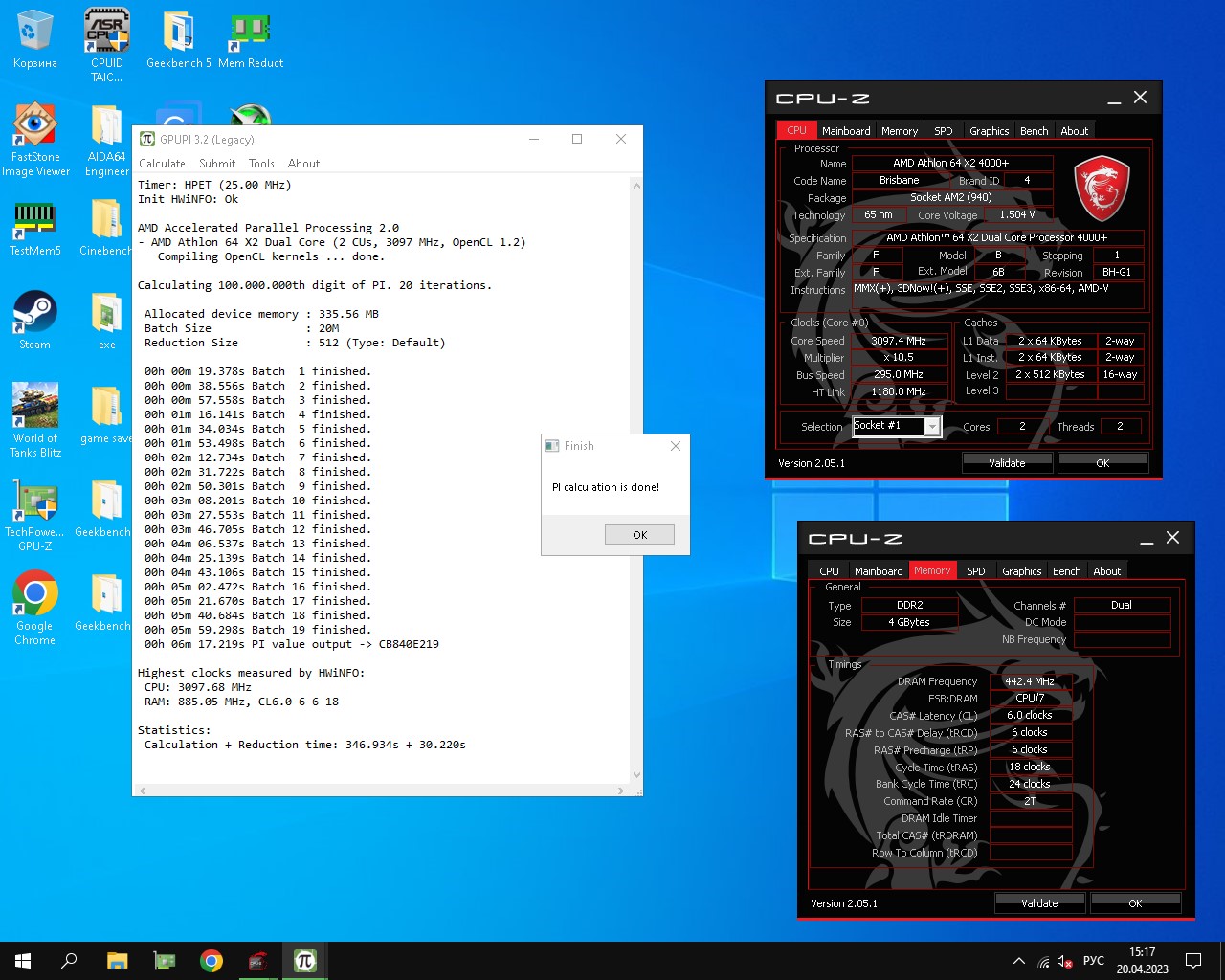Open the Geekbench 5 desktop folder
1225x980 pixels.
pos(178,40)
